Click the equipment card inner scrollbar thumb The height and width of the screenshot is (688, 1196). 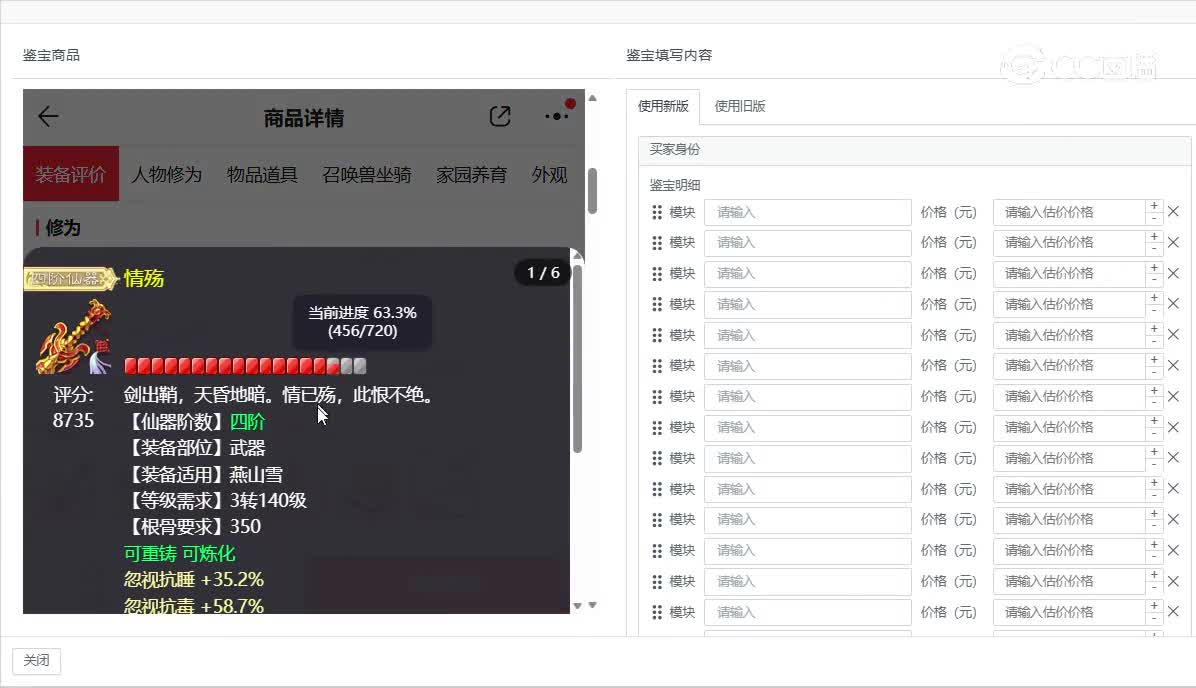pos(577,357)
